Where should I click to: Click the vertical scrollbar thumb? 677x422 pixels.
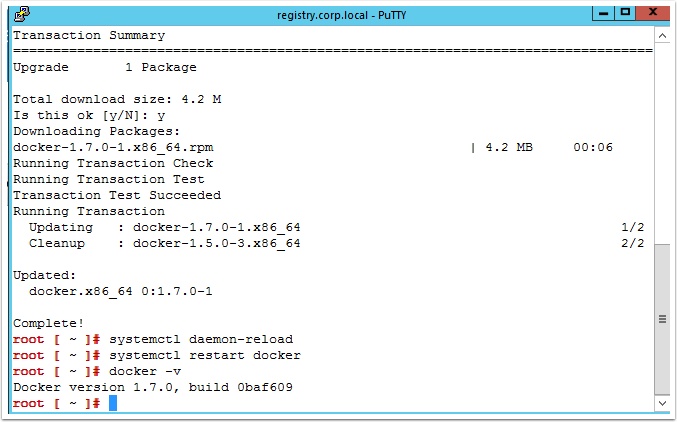[x=662, y=320]
